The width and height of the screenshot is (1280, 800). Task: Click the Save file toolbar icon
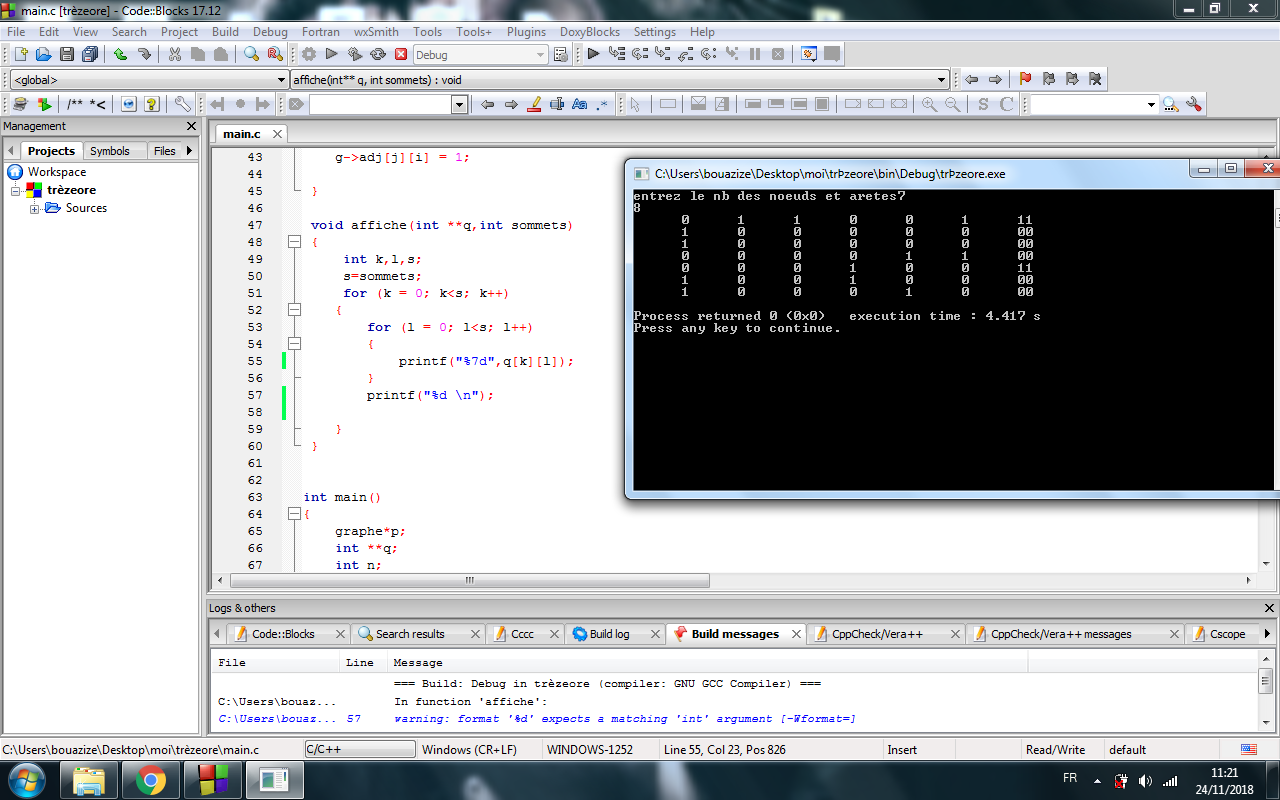click(x=67, y=54)
